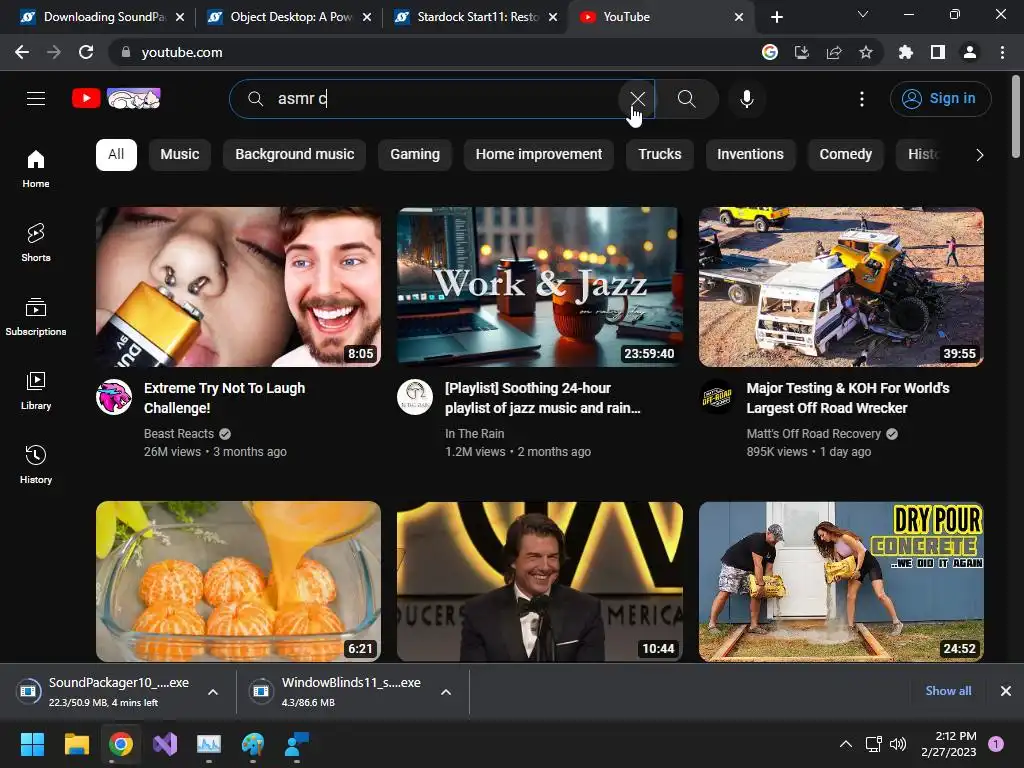Open In The Rain channel link
Screen dimensions: 1024x768
475,434
